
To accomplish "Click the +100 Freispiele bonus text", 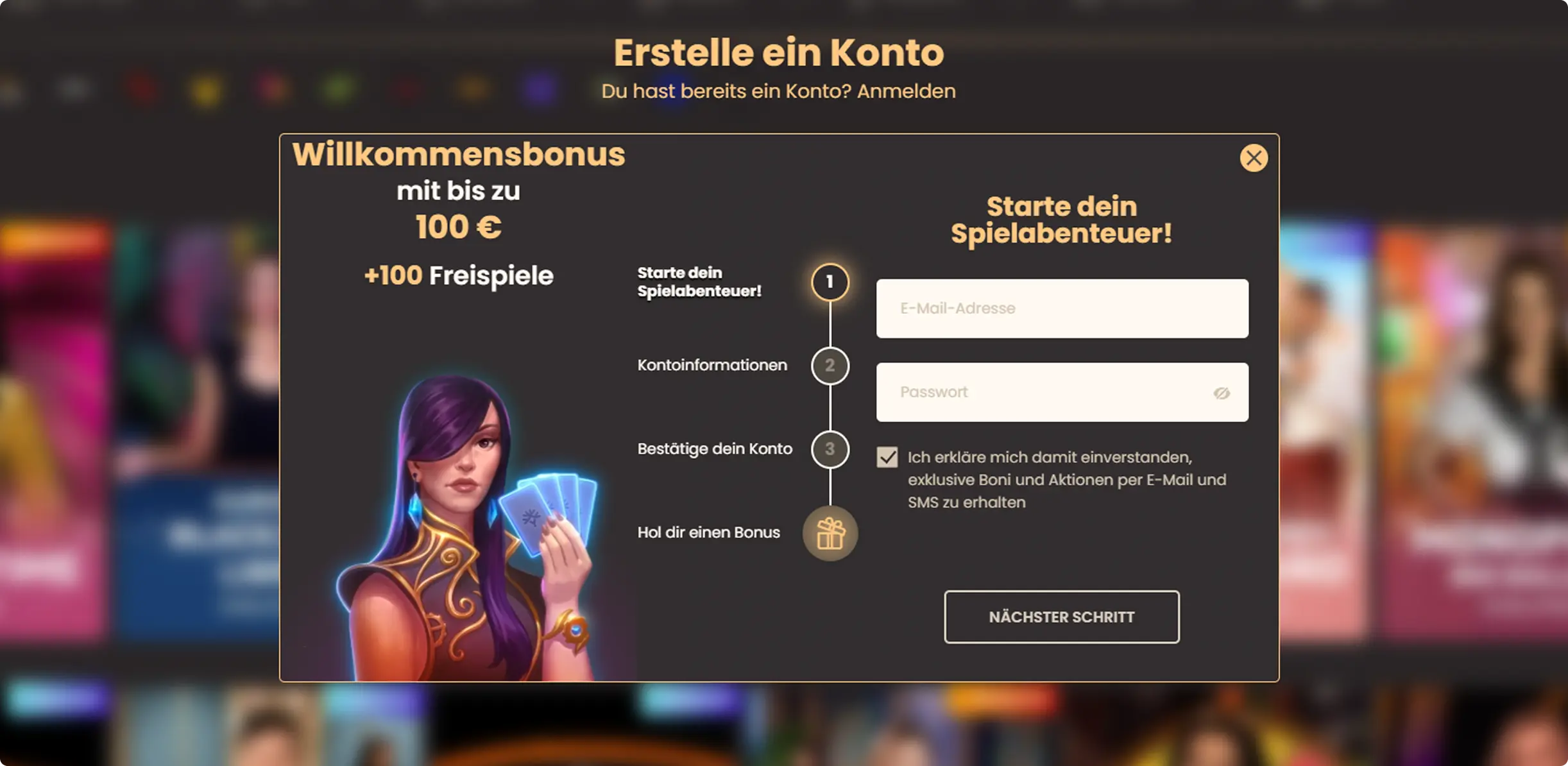I will coord(459,276).
